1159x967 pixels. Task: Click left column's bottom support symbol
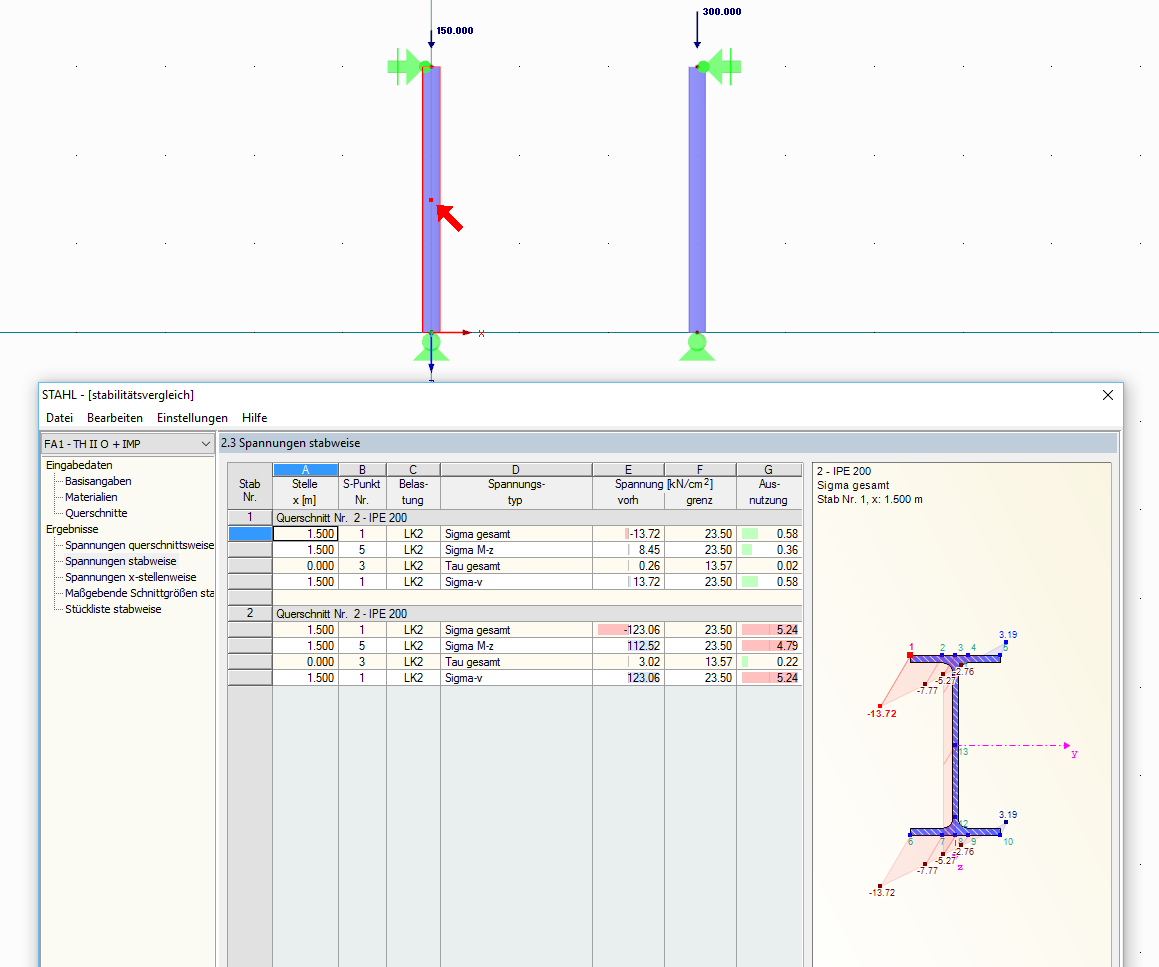point(431,347)
